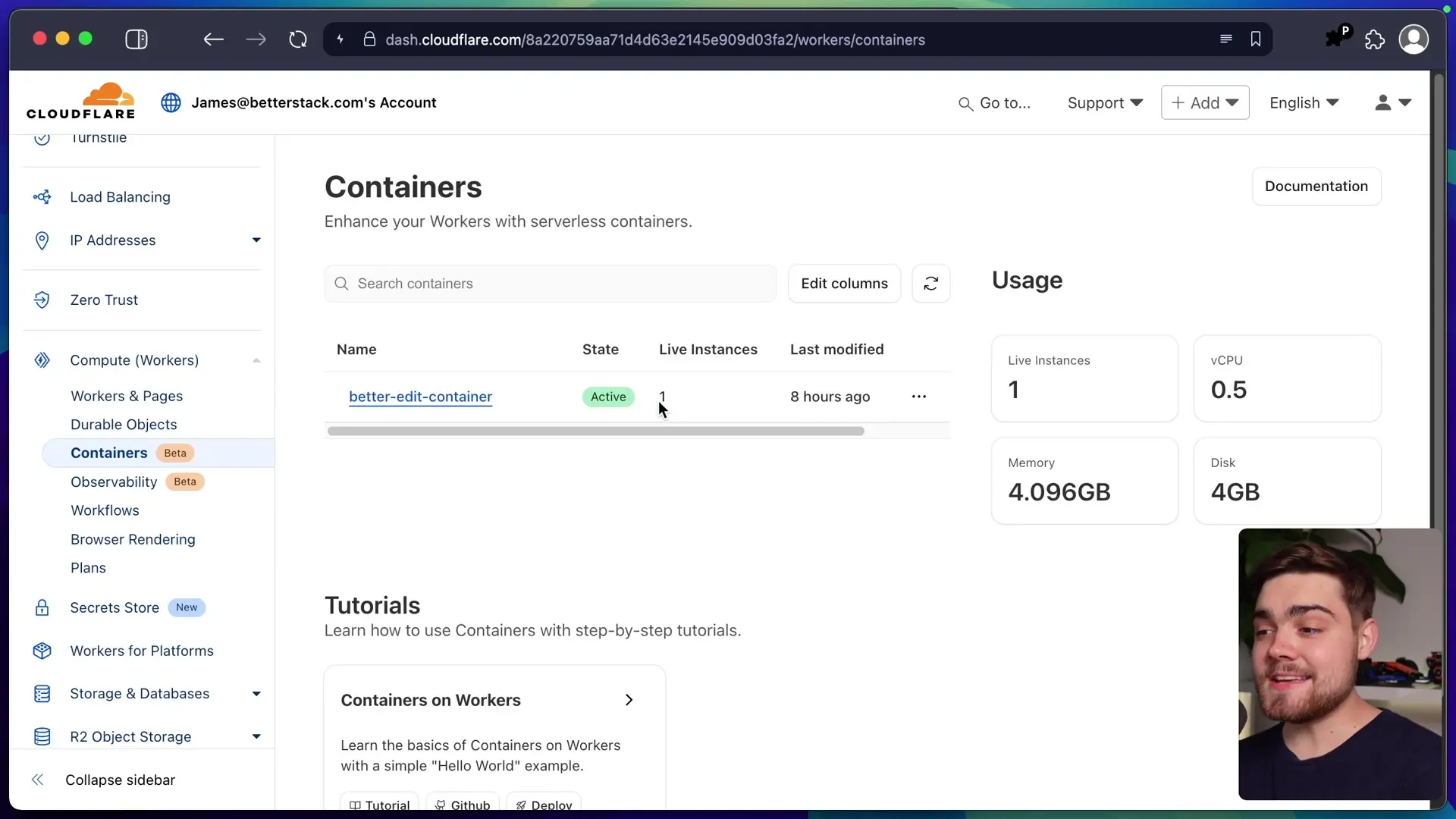Click the globe icon beside account name

[171, 102]
